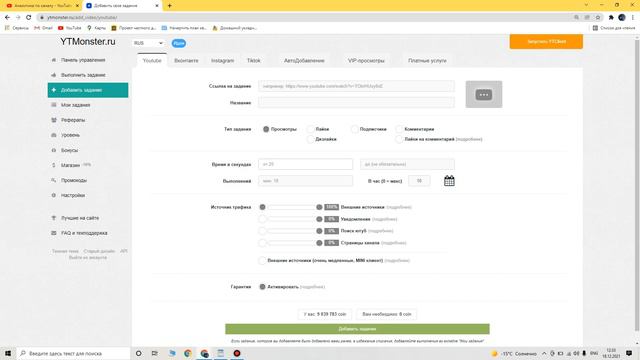This screenshot has height=360, width=640.
Task: Open the Chrome tab search chevron
Action: pos(587,5)
